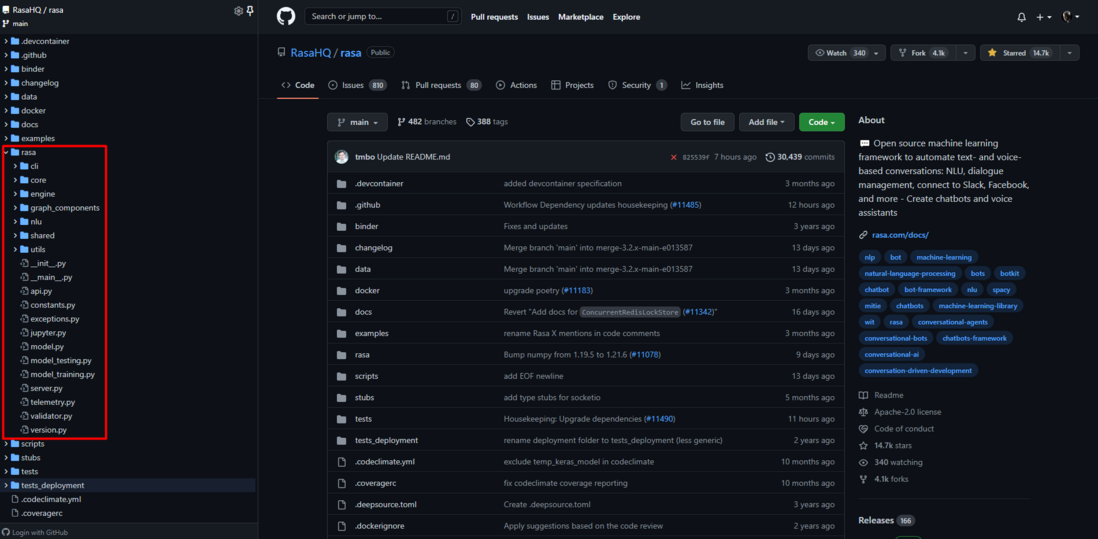Open server.py in the sidebar tree
This screenshot has height=539, width=1098.
pyautogui.click(x=47, y=388)
